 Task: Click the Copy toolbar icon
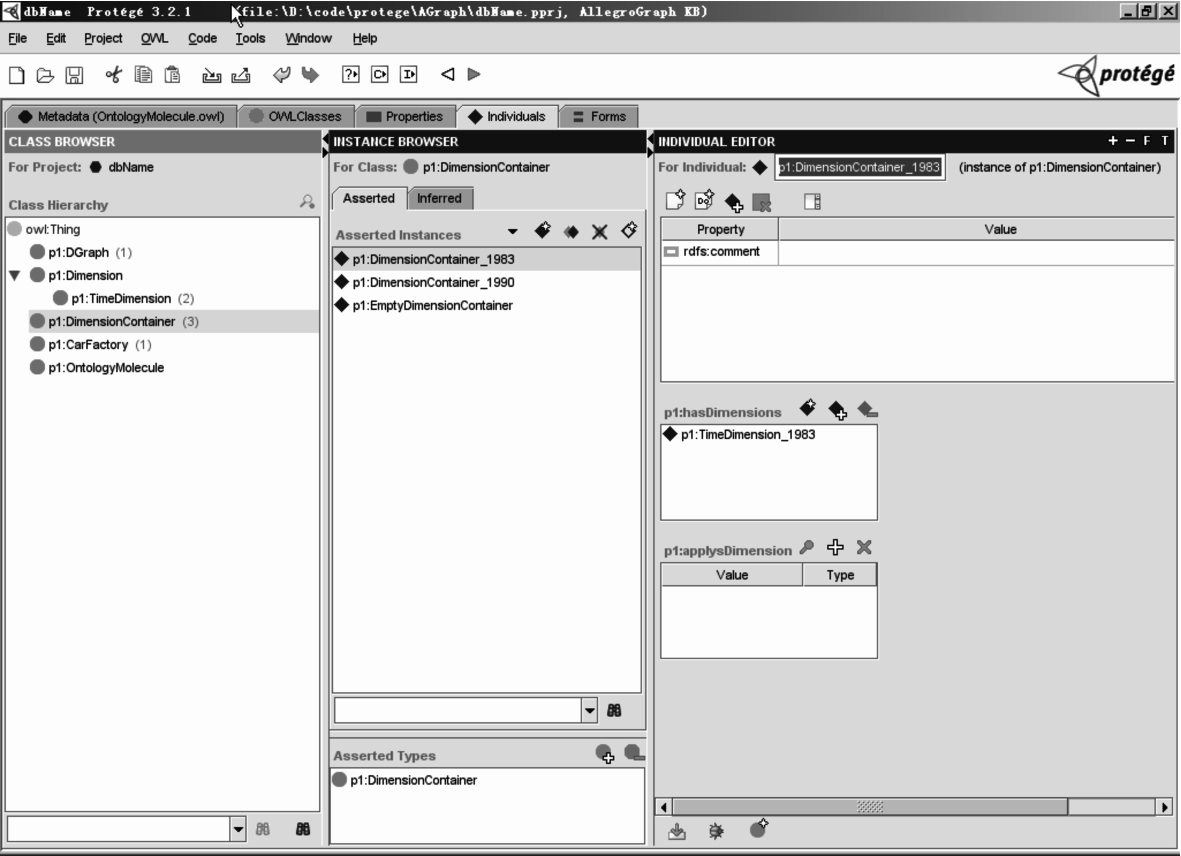[143, 74]
